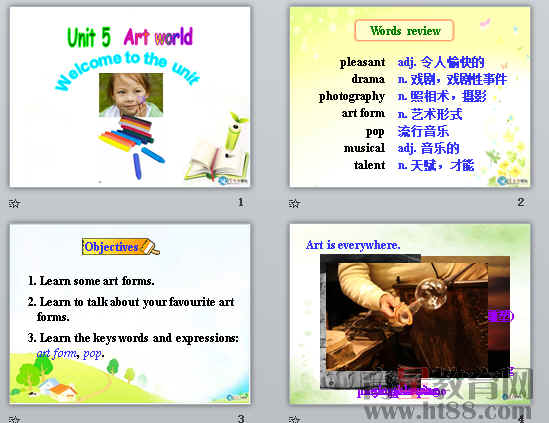Screen dimensions: 549x423
Task: Click the book and pencil clipart on slide 1
Action: coord(218,148)
